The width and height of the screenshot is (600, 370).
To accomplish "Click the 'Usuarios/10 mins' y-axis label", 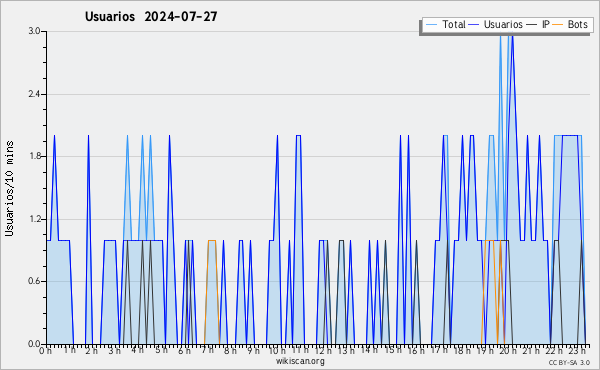I will click(x=9, y=189).
